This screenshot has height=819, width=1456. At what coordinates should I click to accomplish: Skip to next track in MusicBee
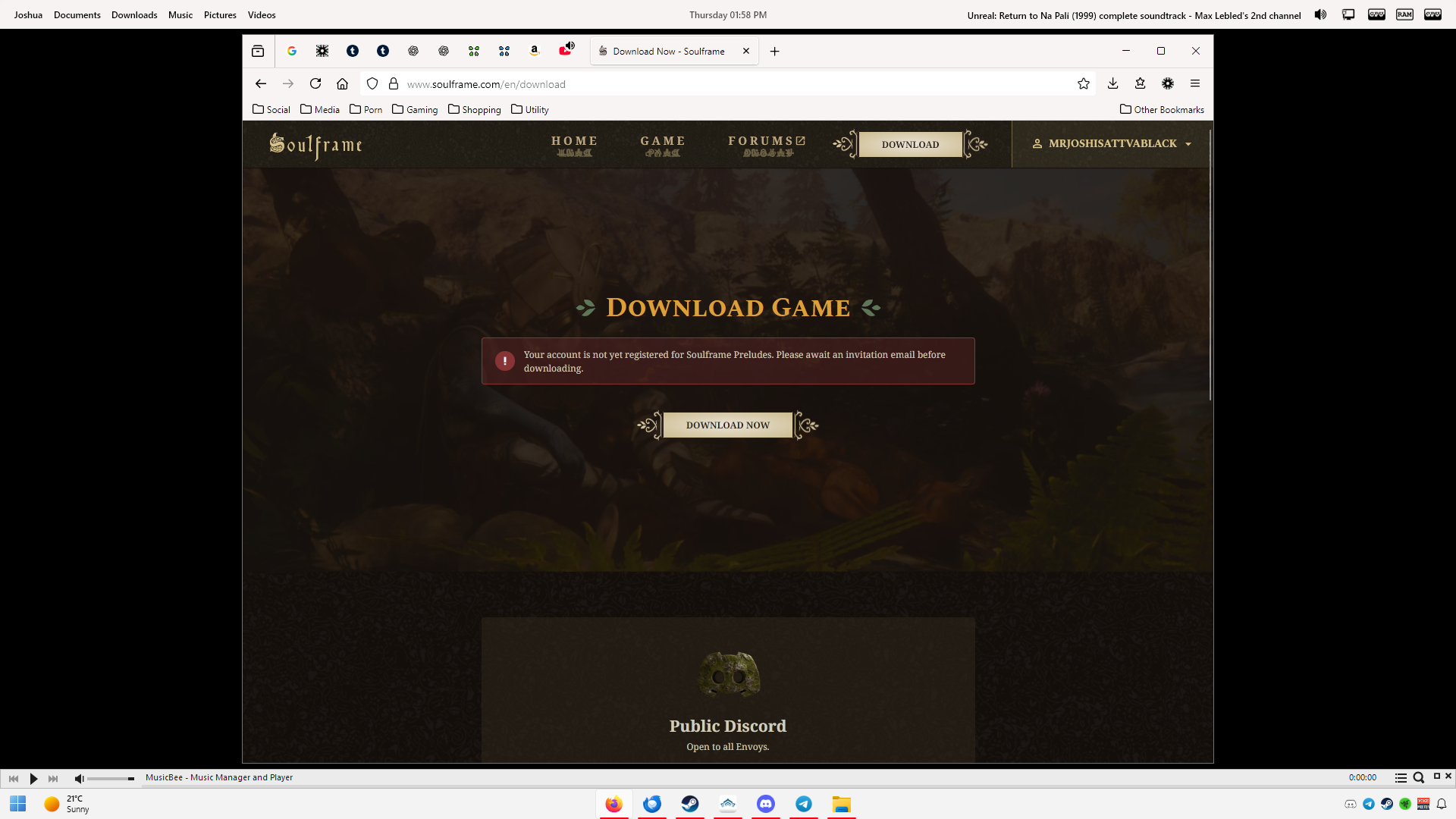53,778
